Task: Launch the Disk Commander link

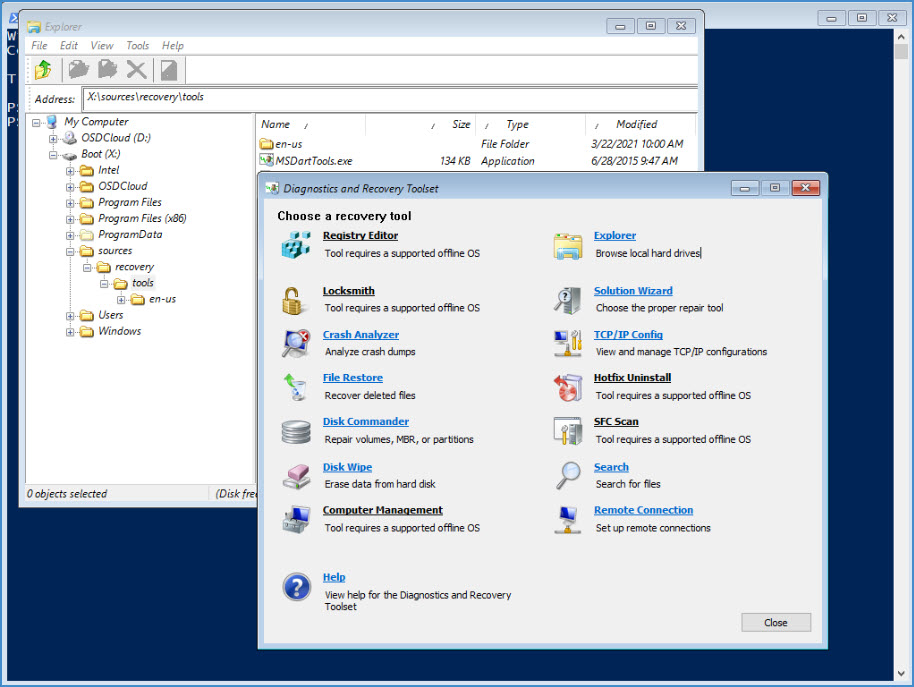Action: 365,421
